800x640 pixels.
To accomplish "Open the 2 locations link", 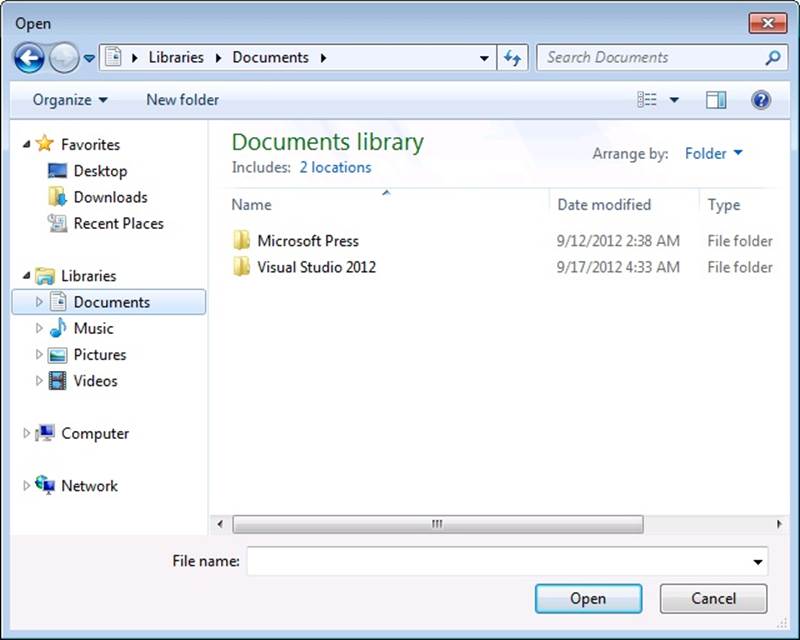I will (335, 167).
